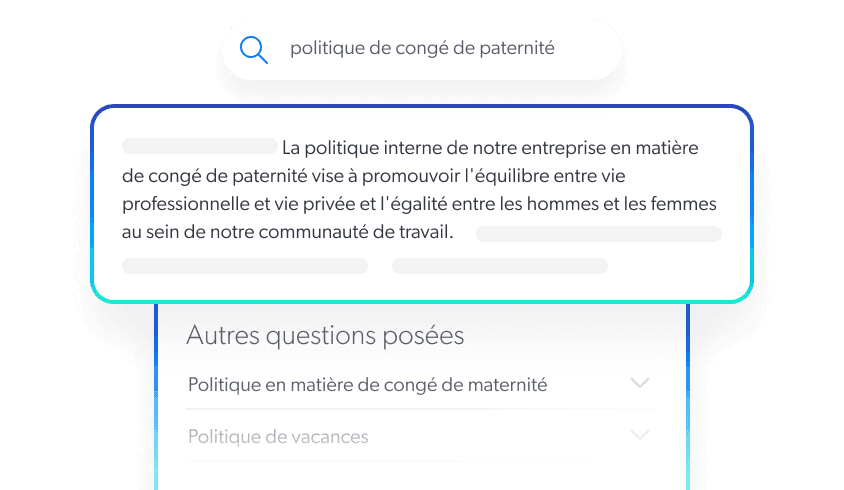Viewport: 844px width, 490px height.
Task: Click the magnifying glass search icon
Action: (255, 49)
